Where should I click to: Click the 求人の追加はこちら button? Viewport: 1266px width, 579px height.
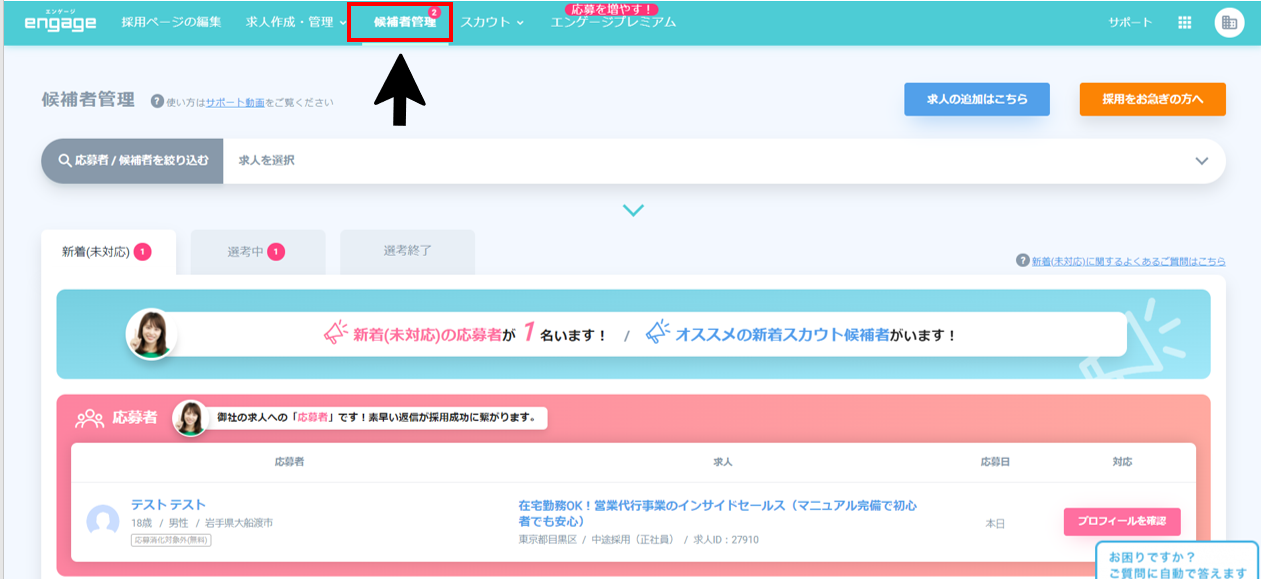pos(977,100)
